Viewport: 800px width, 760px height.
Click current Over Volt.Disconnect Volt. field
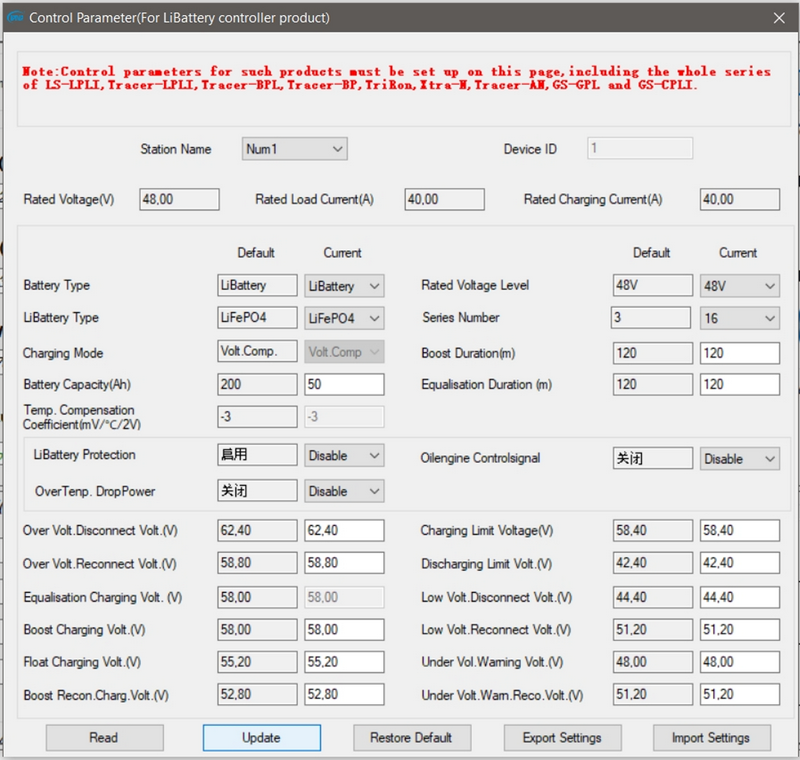click(344, 531)
